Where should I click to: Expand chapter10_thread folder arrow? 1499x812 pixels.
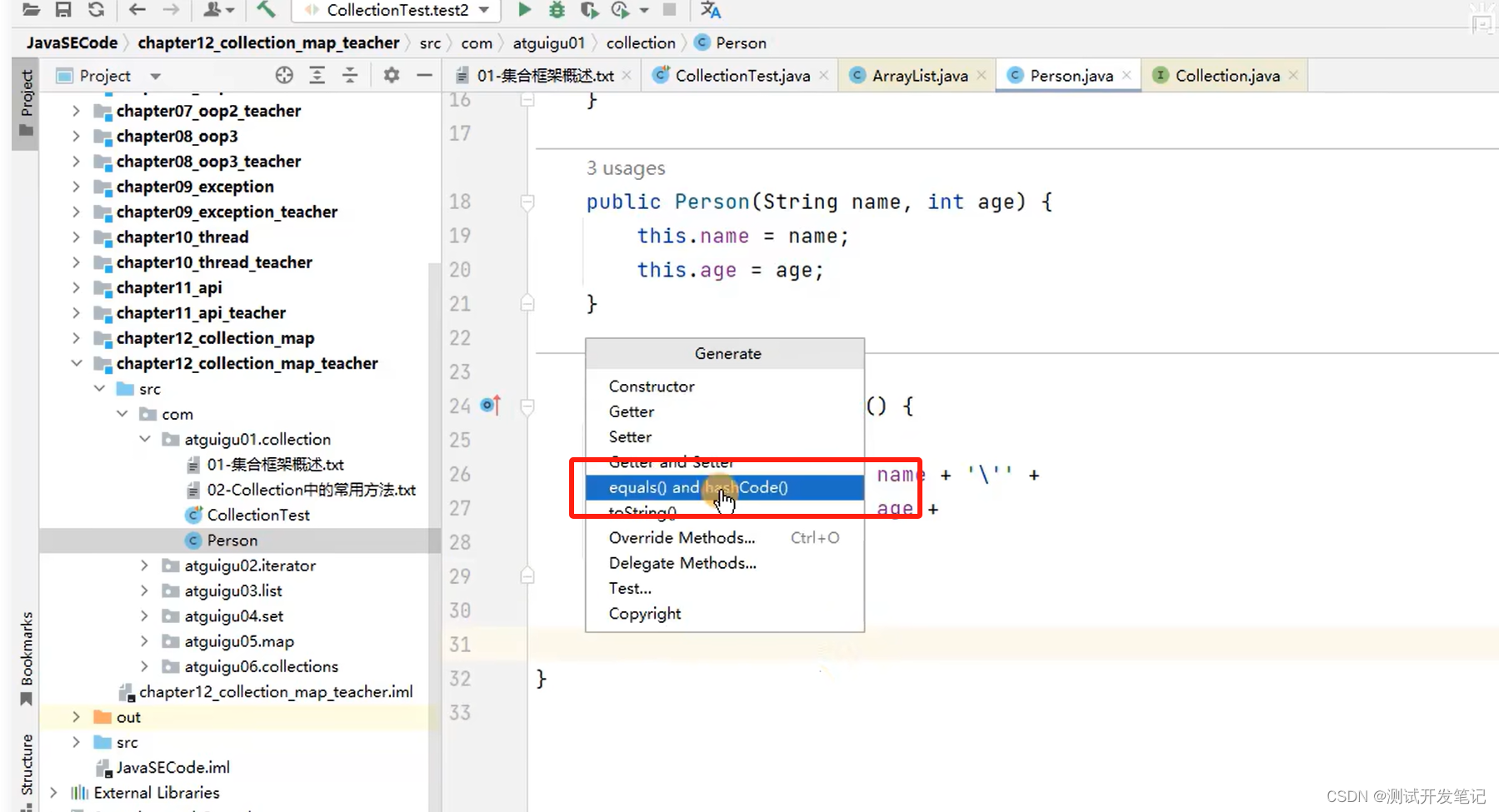(x=76, y=237)
